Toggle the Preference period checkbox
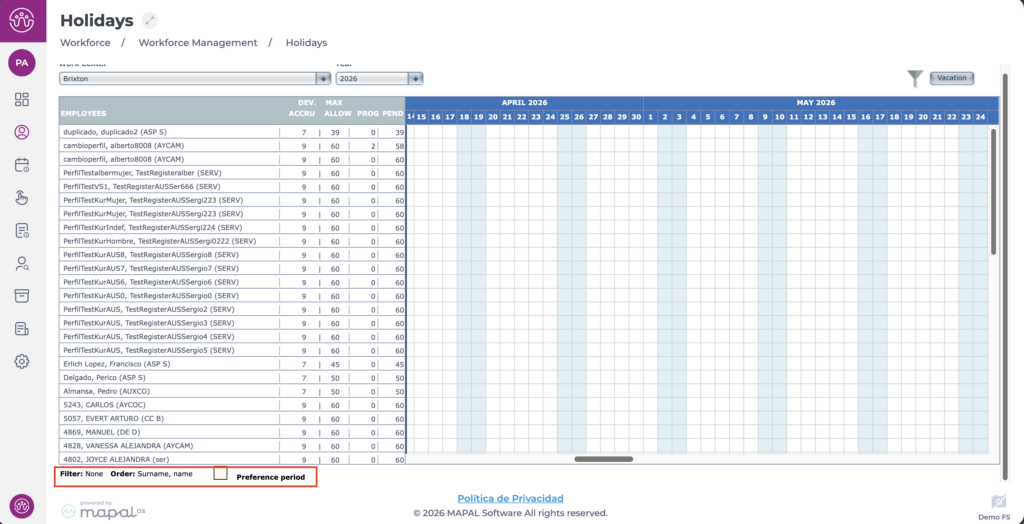 click(220, 473)
